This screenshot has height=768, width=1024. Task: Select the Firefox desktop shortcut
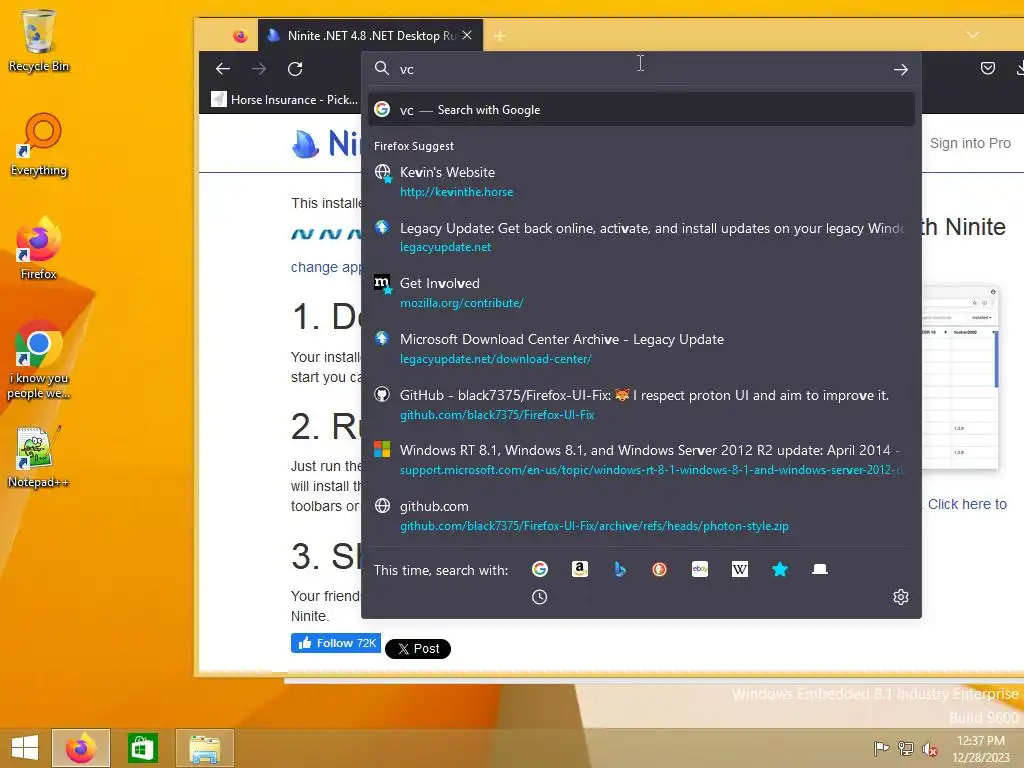coord(39,248)
